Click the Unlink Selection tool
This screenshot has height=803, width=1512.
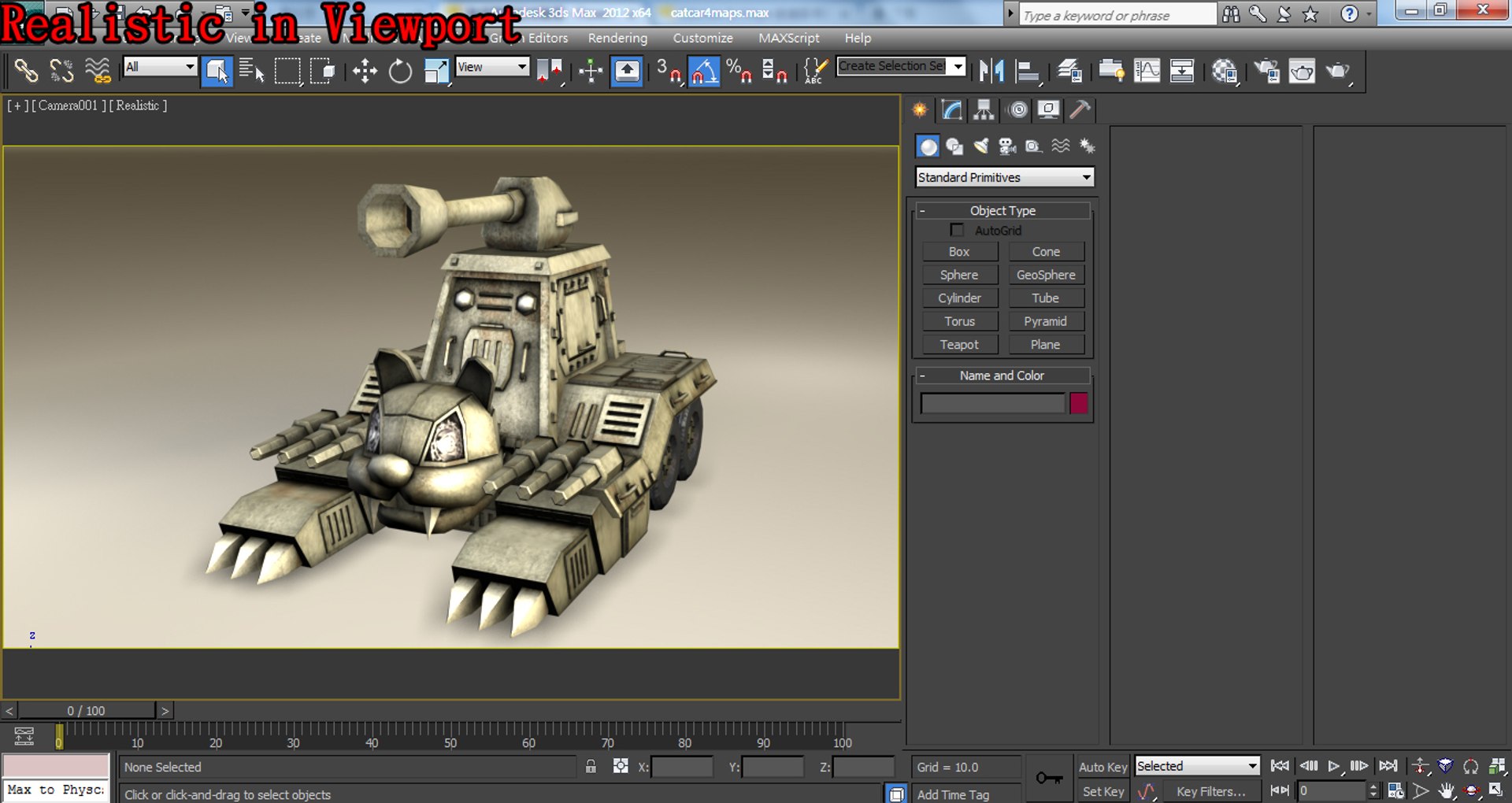[61, 72]
